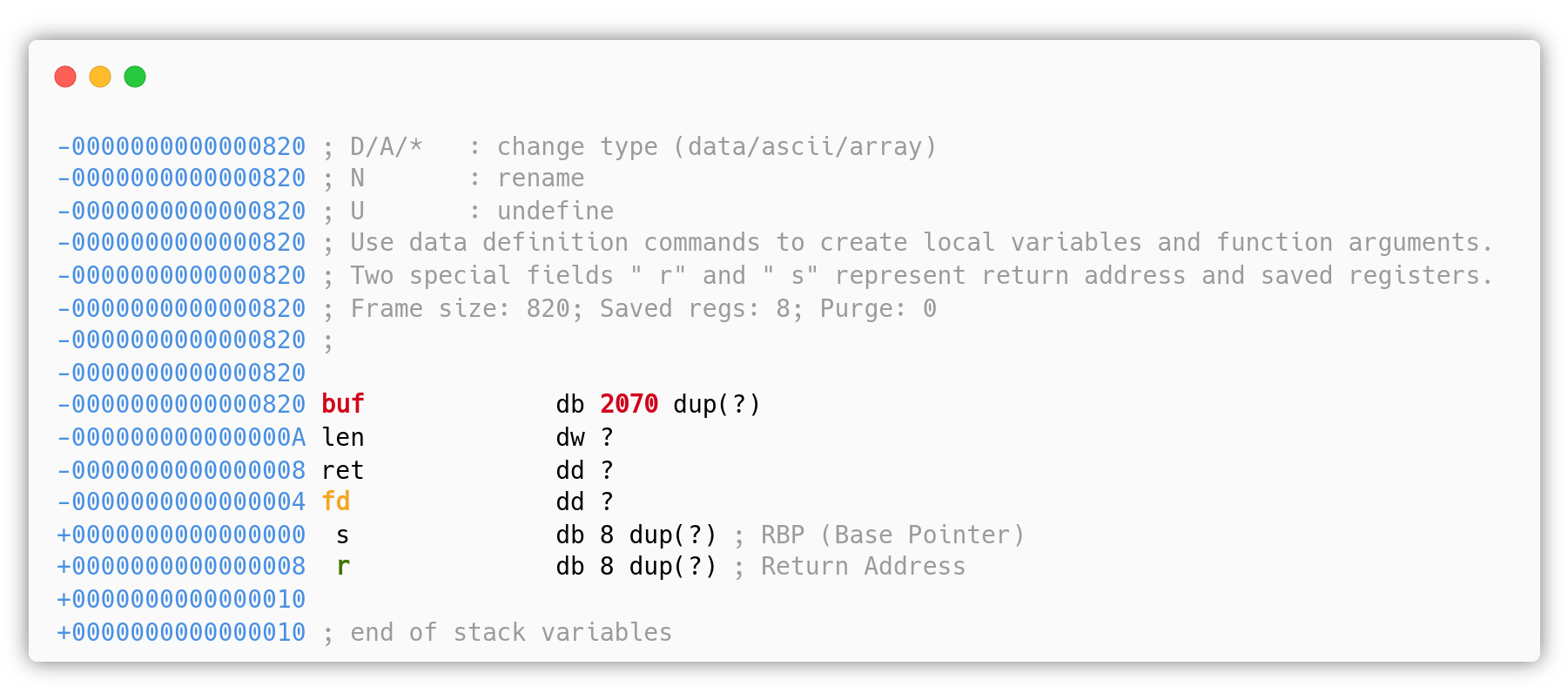Click offset -0000000000000008 address
This screenshot has height=700, width=1568.
pos(181,470)
